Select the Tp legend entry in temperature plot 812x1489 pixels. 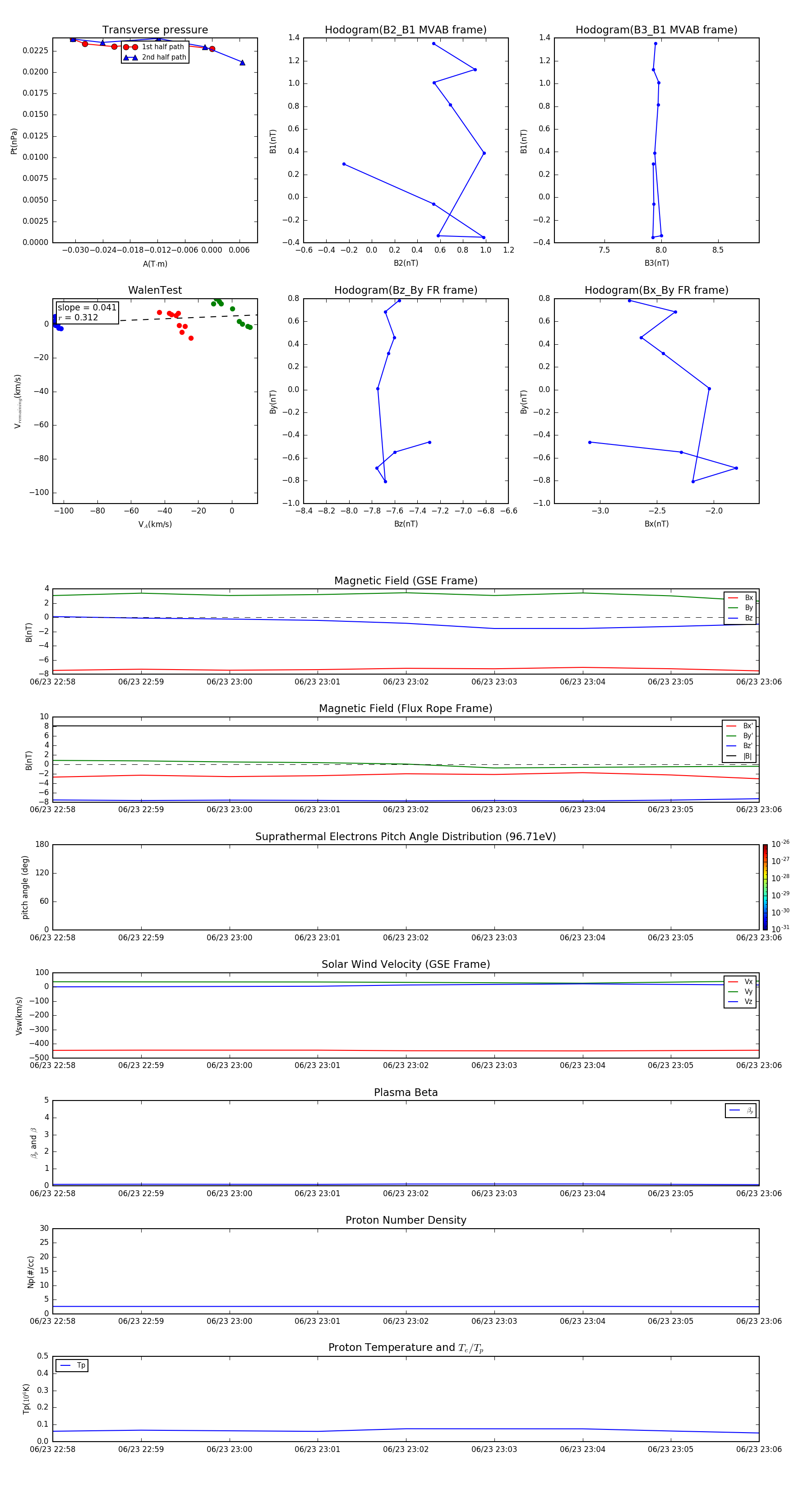coord(72,1366)
